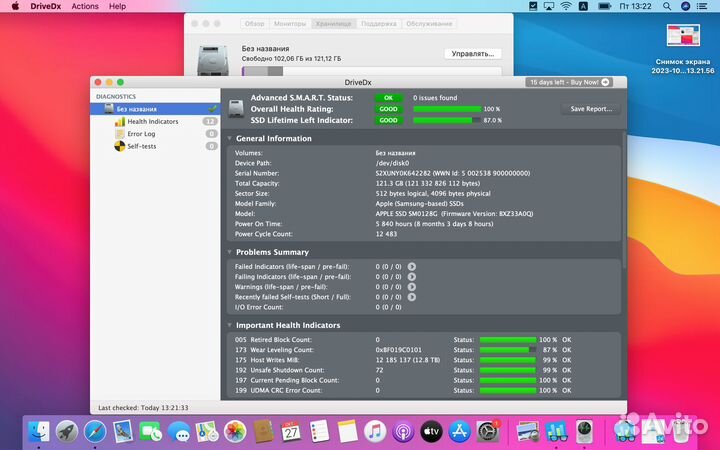Click the drive icon next to S.M.A.R.T. status

coord(236,109)
